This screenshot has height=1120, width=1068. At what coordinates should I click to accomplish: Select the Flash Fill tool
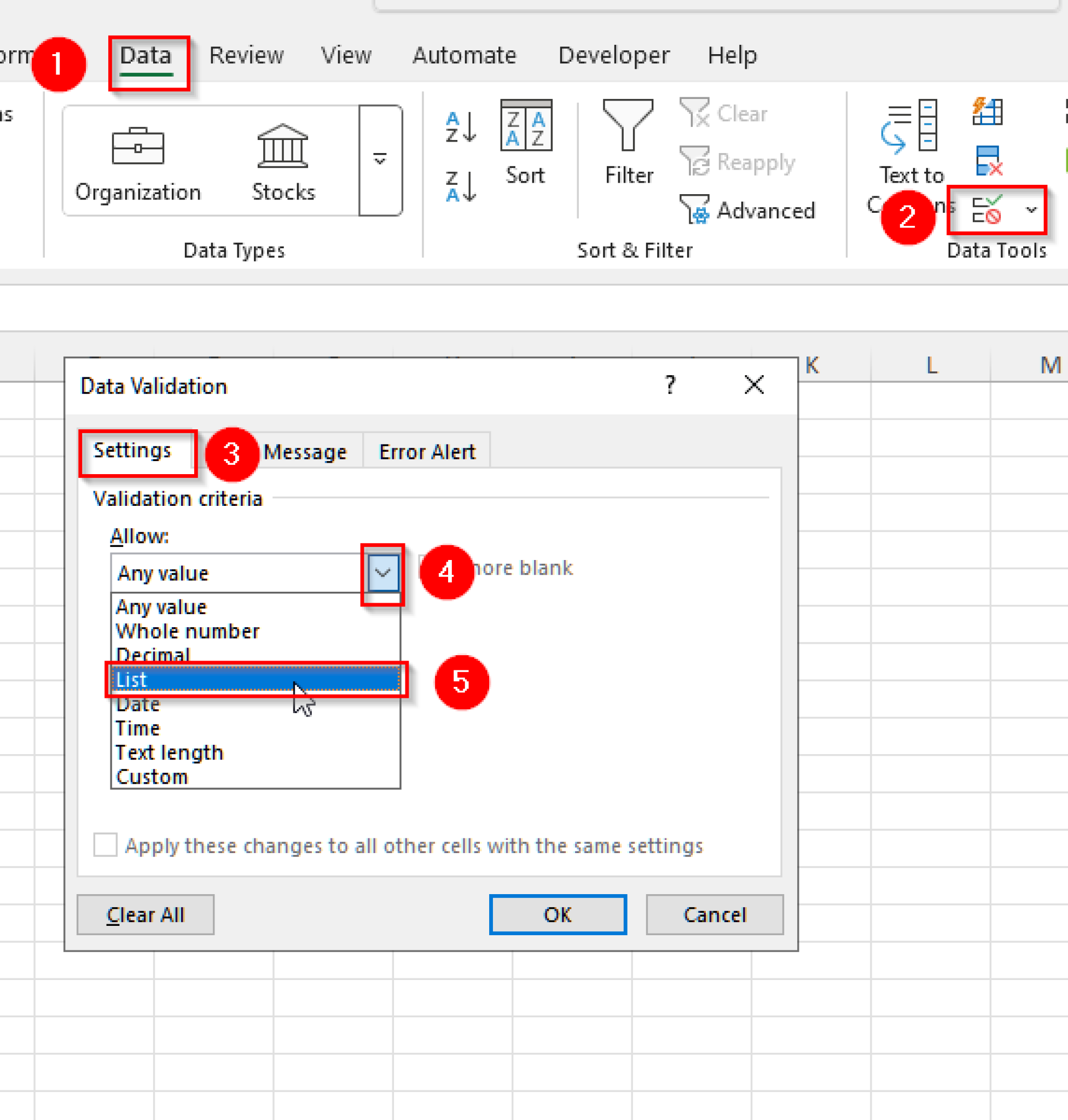click(987, 112)
